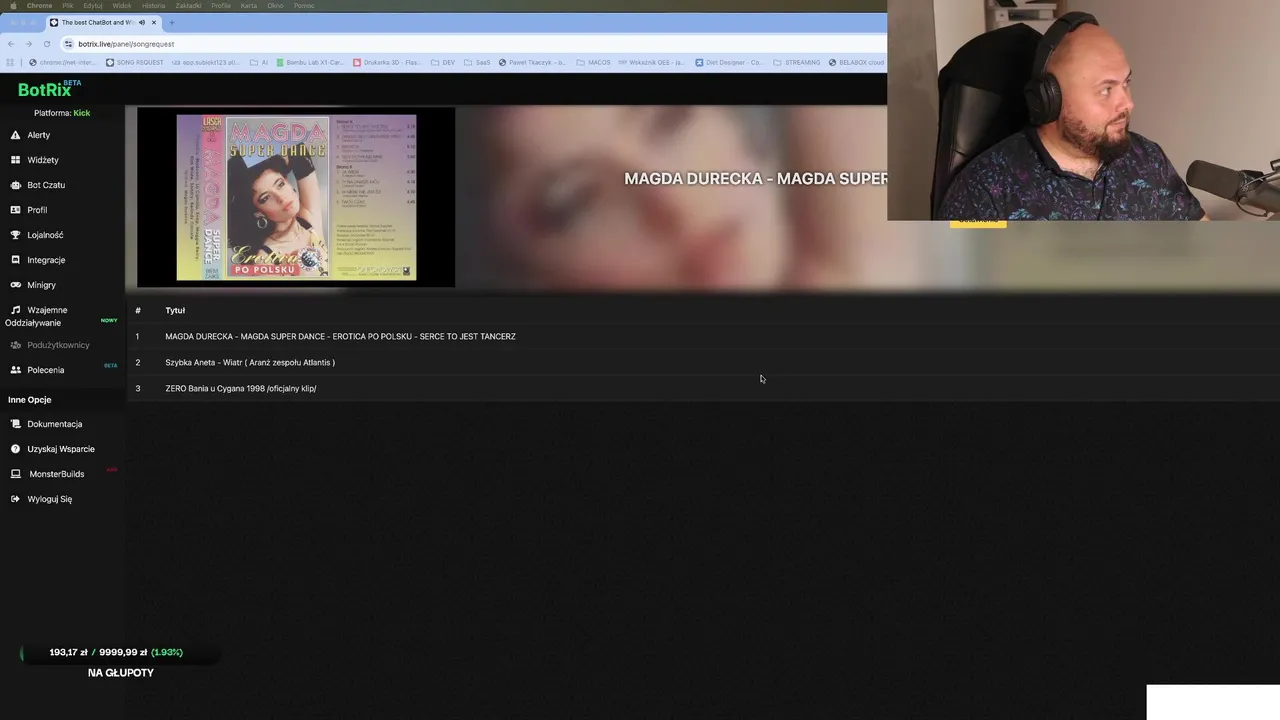Open Zakładki menu
This screenshot has height=720, width=1280.
click(188, 5)
